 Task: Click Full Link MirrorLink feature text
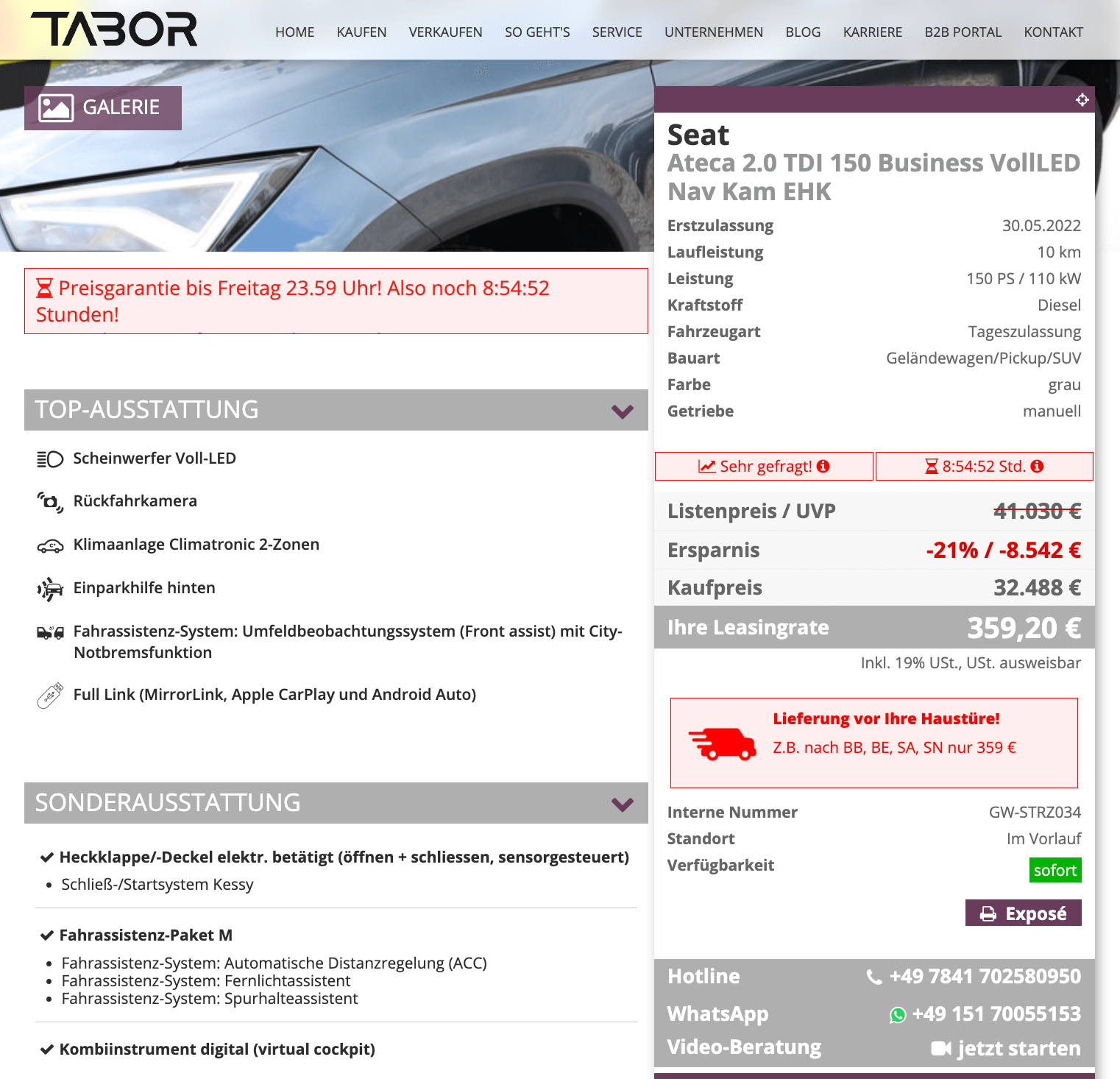pos(274,694)
